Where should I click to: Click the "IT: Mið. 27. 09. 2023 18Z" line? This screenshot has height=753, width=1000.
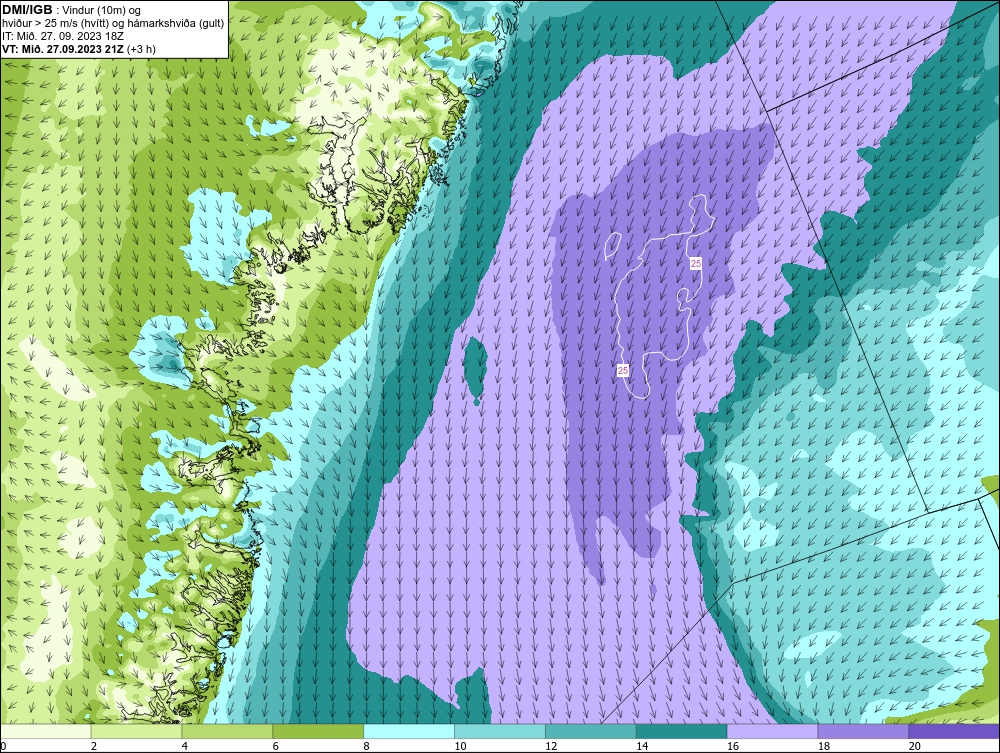tap(62, 36)
